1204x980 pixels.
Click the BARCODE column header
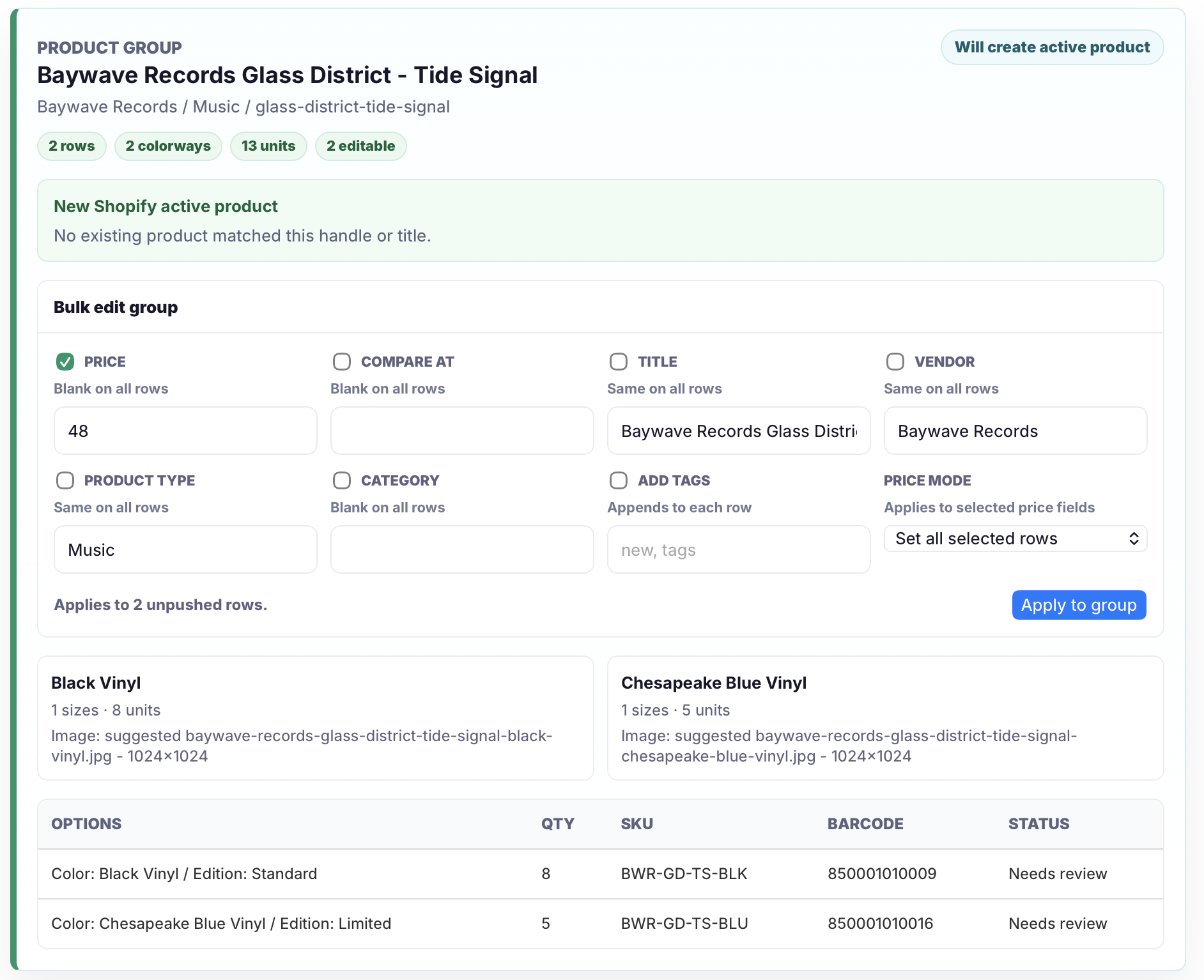[x=865, y=824]
